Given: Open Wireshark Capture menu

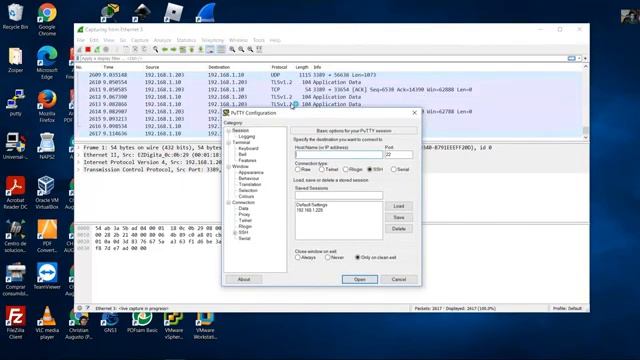Looking at the screenshot, I should [x=140, y=40].
